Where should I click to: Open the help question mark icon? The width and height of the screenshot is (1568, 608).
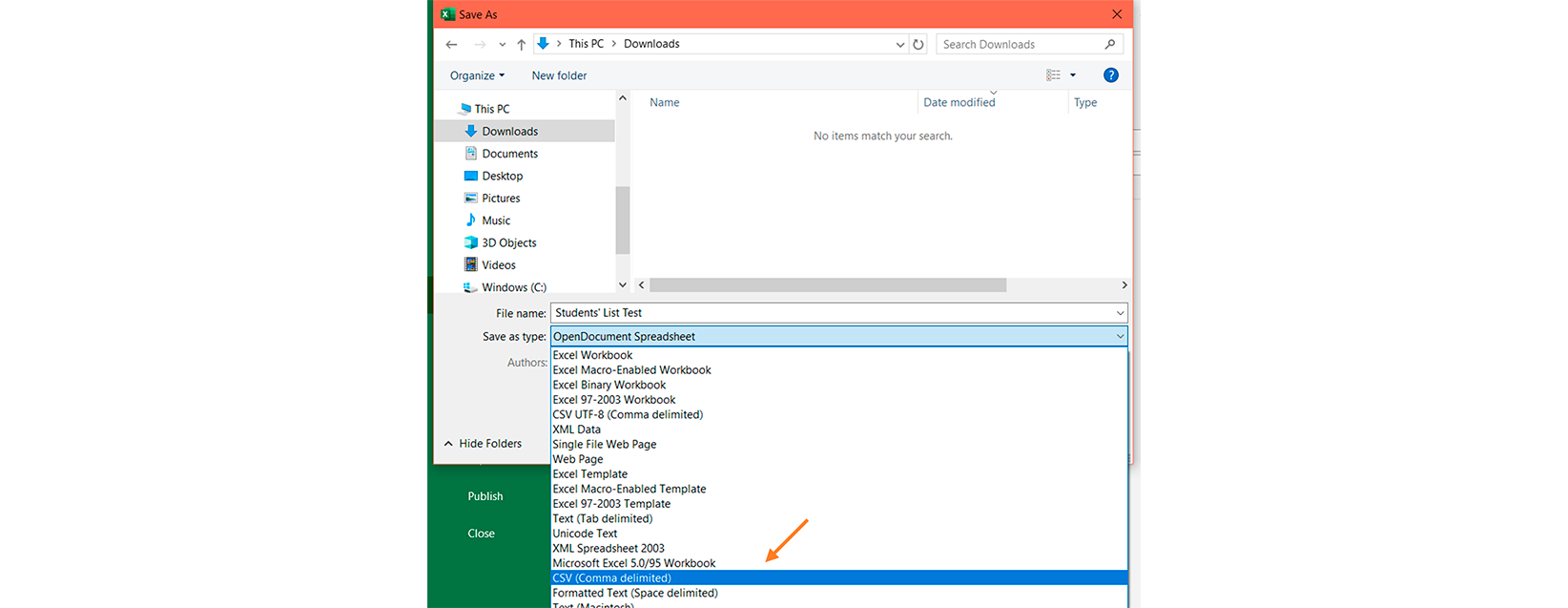[x=1110, y=75]
